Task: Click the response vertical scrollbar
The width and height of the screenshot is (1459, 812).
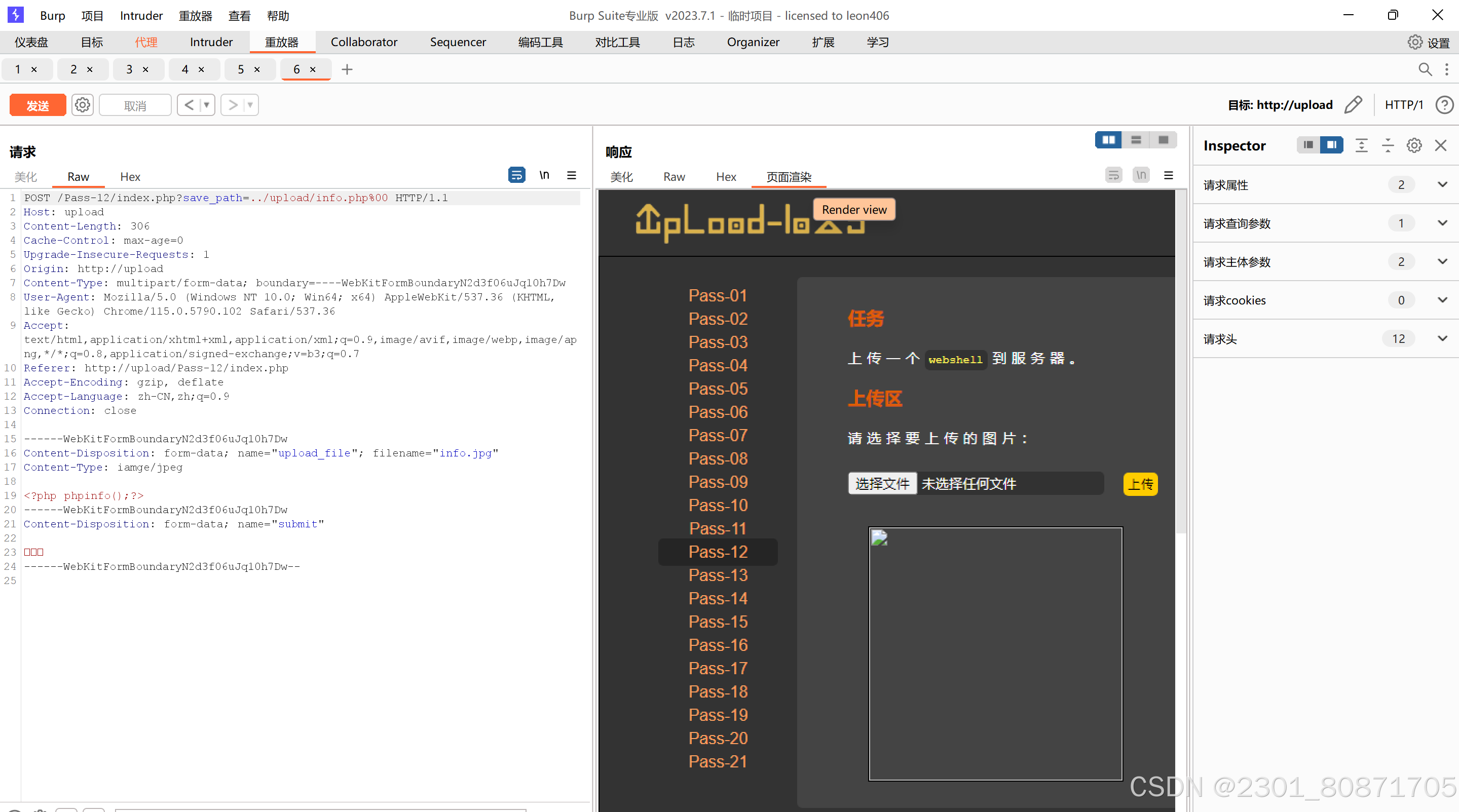Action: coord(1180,362)
